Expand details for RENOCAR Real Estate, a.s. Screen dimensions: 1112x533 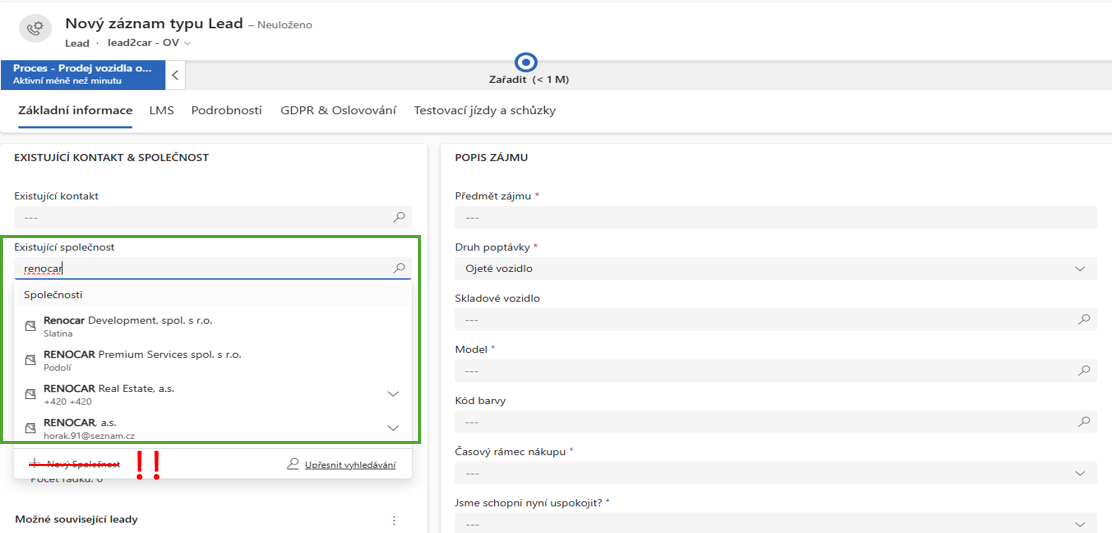coord(393,394)
